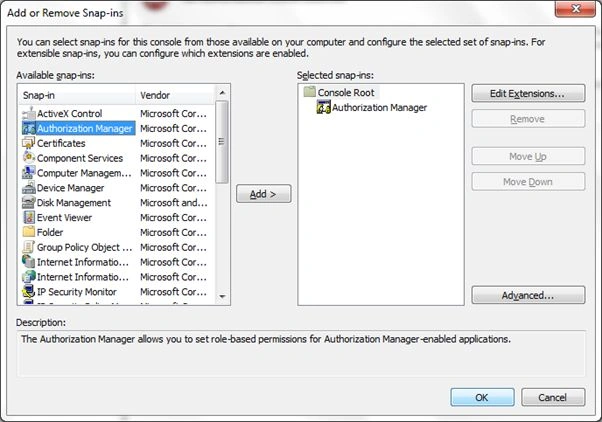The width and height of the screenshot is (602, 422).
Task: Click the Authorization Manager description text
Action: point(266,339)
